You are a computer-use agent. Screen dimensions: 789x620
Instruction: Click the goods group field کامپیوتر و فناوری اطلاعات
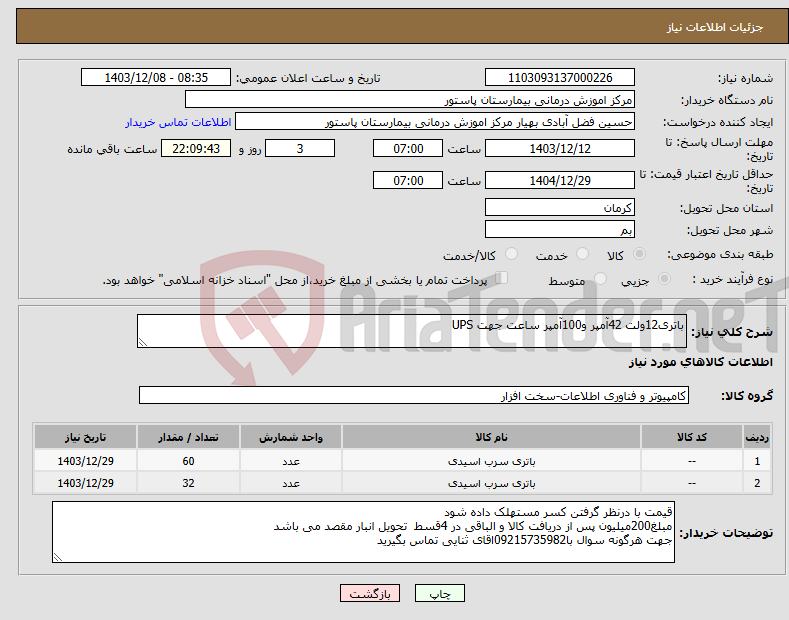[414, 396]
